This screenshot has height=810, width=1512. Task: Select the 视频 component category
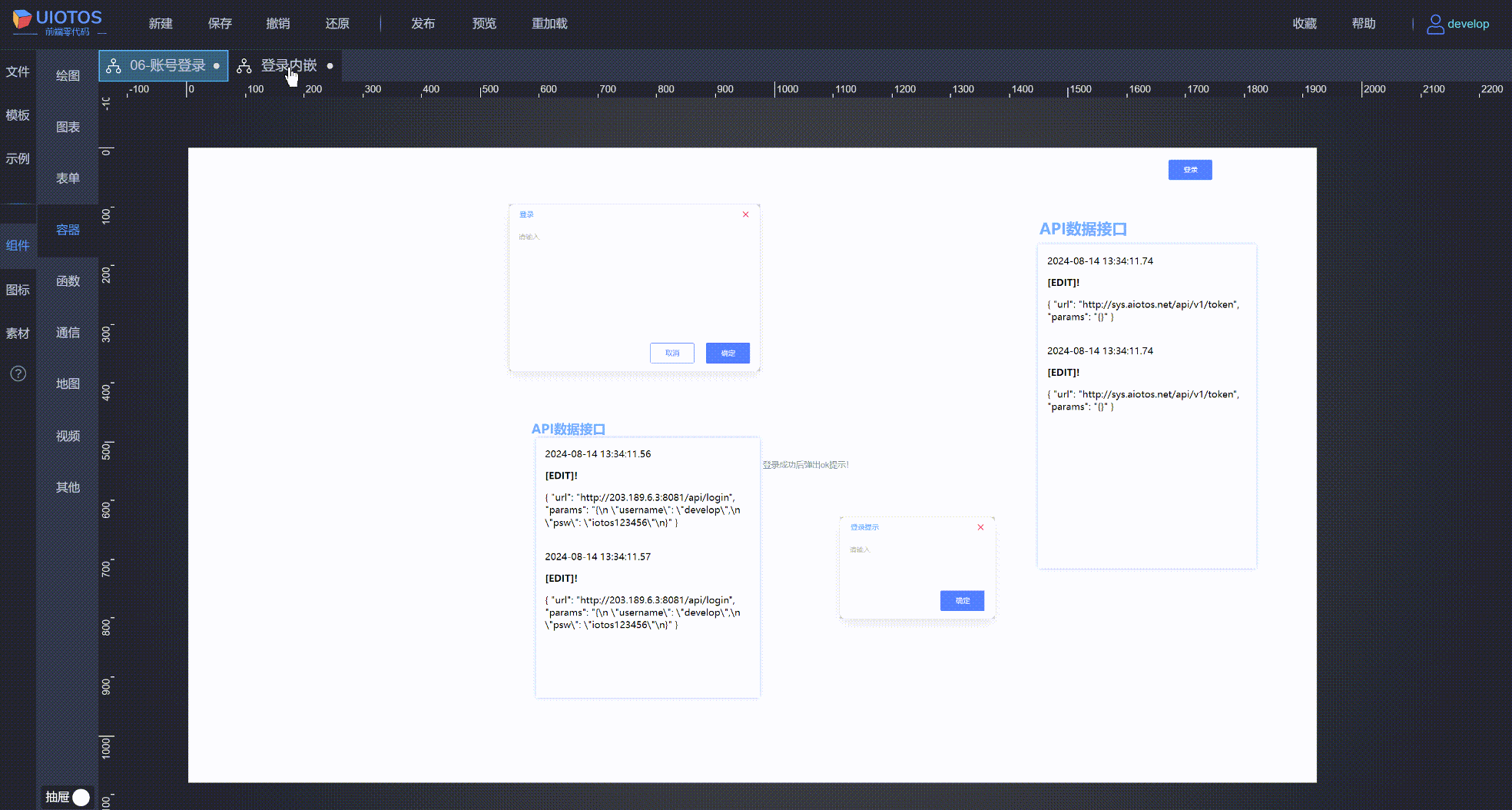point(68,436)
